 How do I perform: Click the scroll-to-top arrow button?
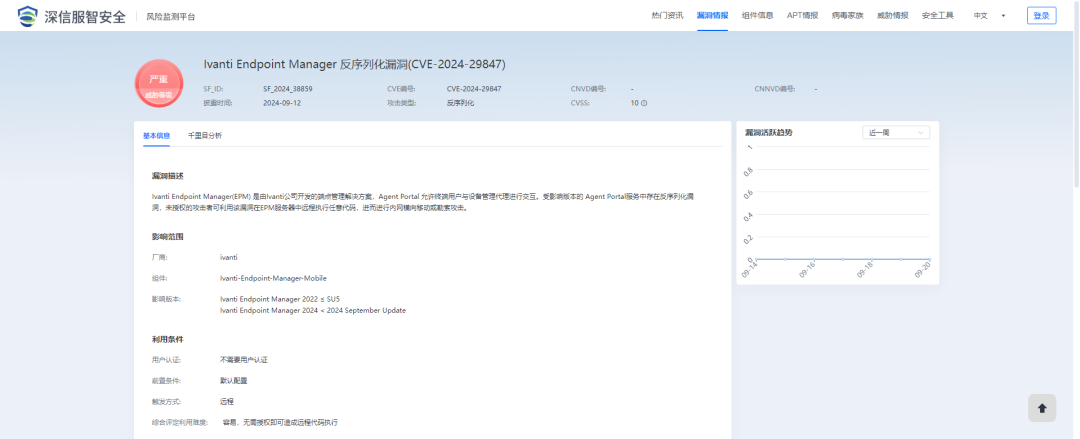(x=1041, y=408)
